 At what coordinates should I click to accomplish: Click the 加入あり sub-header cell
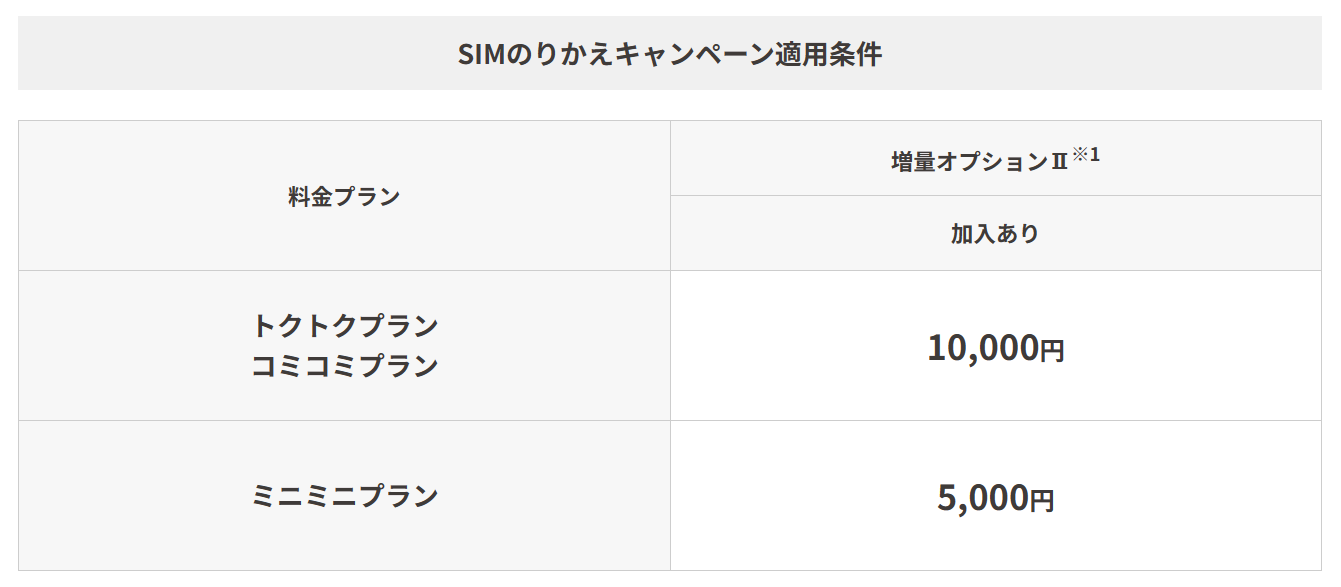[x=996, y=233]
